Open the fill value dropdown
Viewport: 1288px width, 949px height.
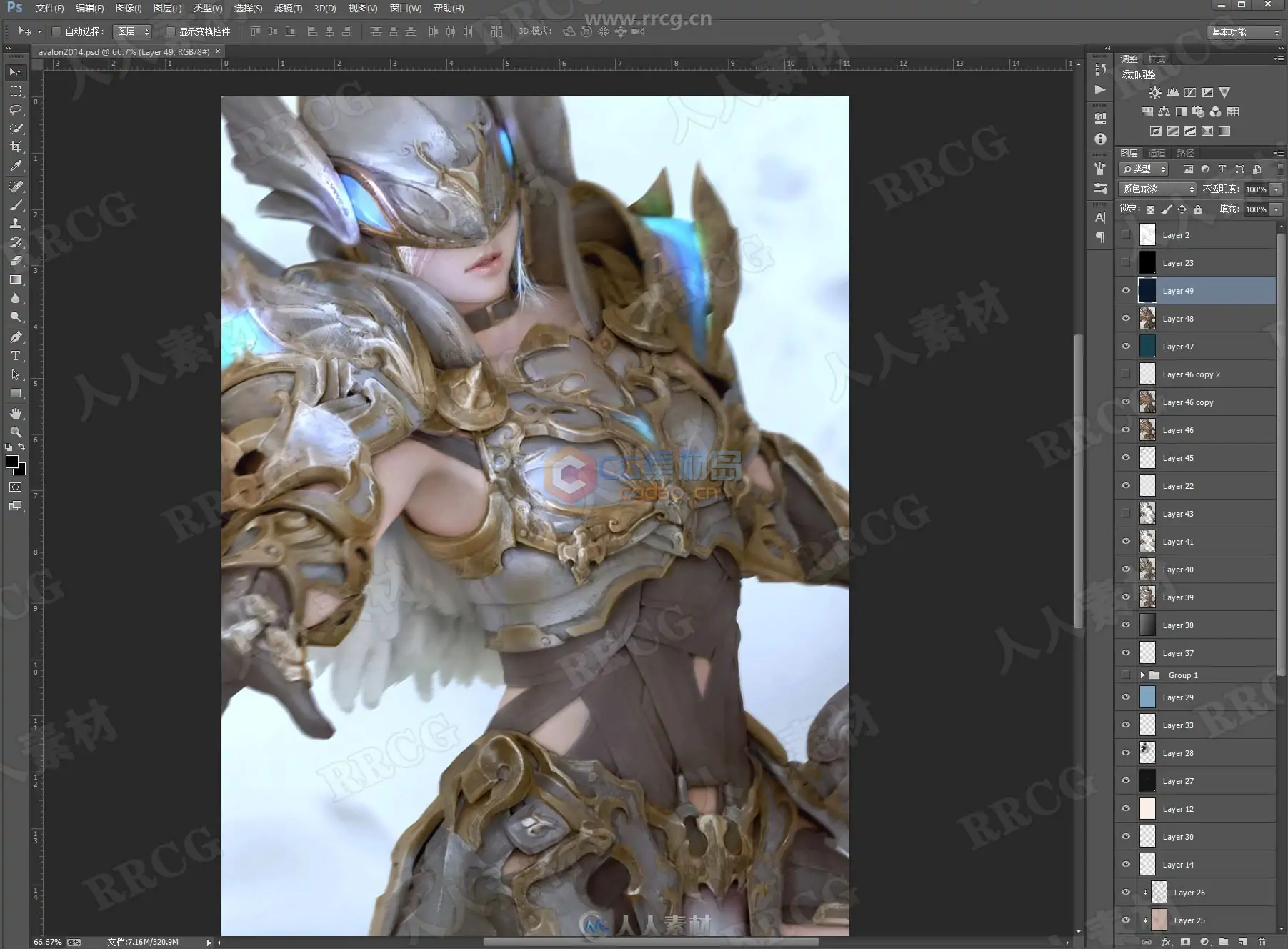click(1277, 209)
